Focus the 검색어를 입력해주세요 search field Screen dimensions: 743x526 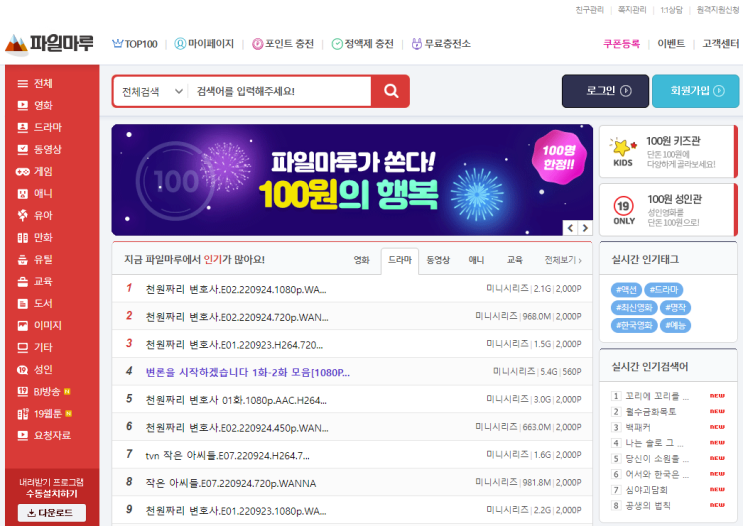click(280, 91)
